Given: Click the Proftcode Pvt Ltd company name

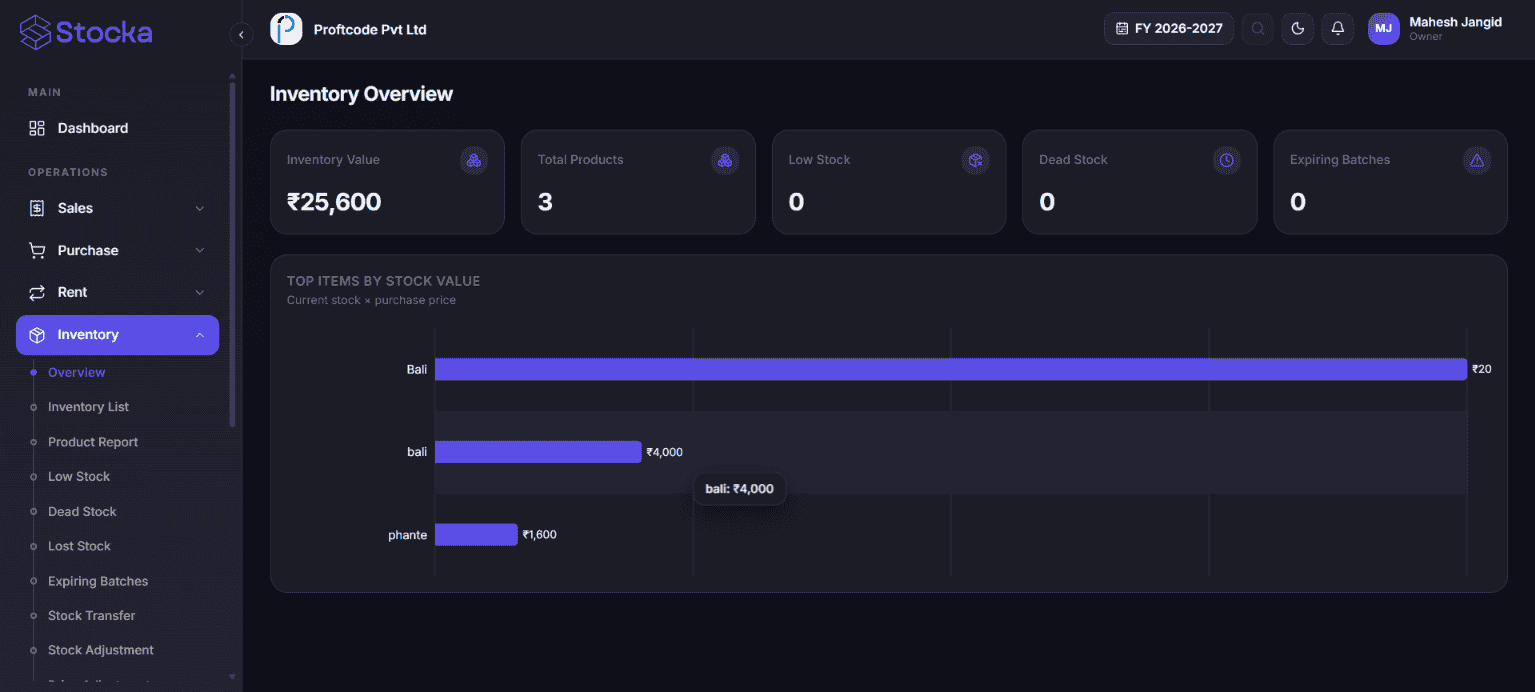Looking at the screenshot, I should point(370,30).
